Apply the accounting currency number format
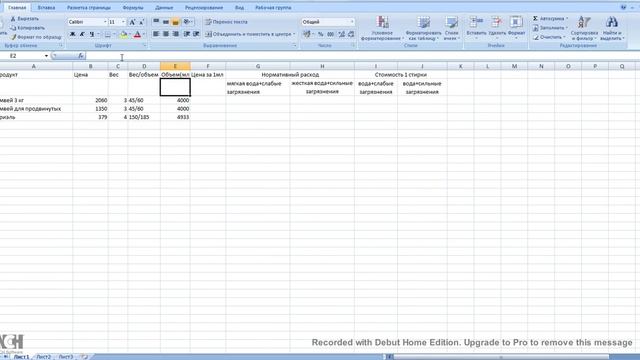This screenshot has height=360, width=640. [x=307, y=34]
